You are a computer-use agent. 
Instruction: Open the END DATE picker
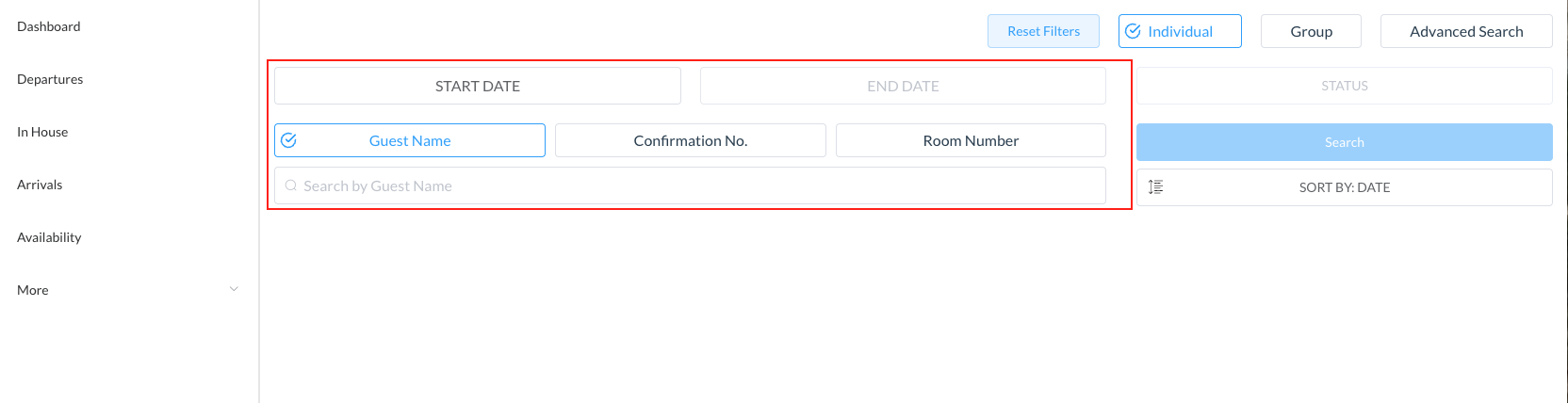[903, 86]
